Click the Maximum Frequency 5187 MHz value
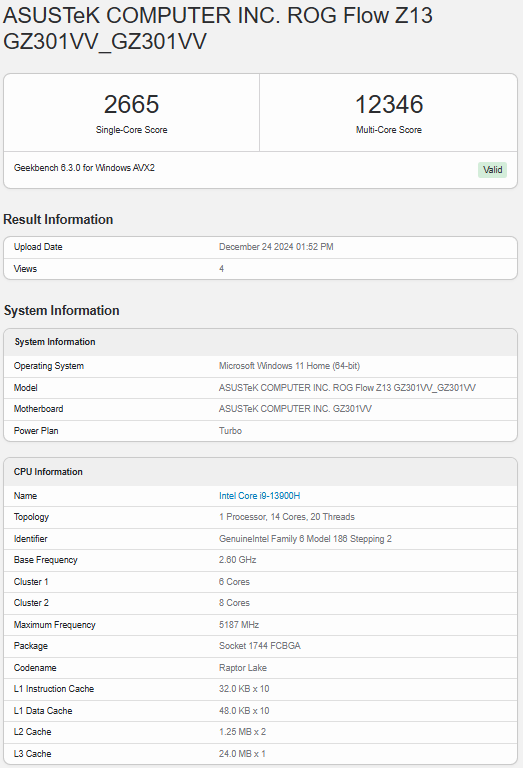Viewport: 523px width, 768px height. click(x=239, y=624)
